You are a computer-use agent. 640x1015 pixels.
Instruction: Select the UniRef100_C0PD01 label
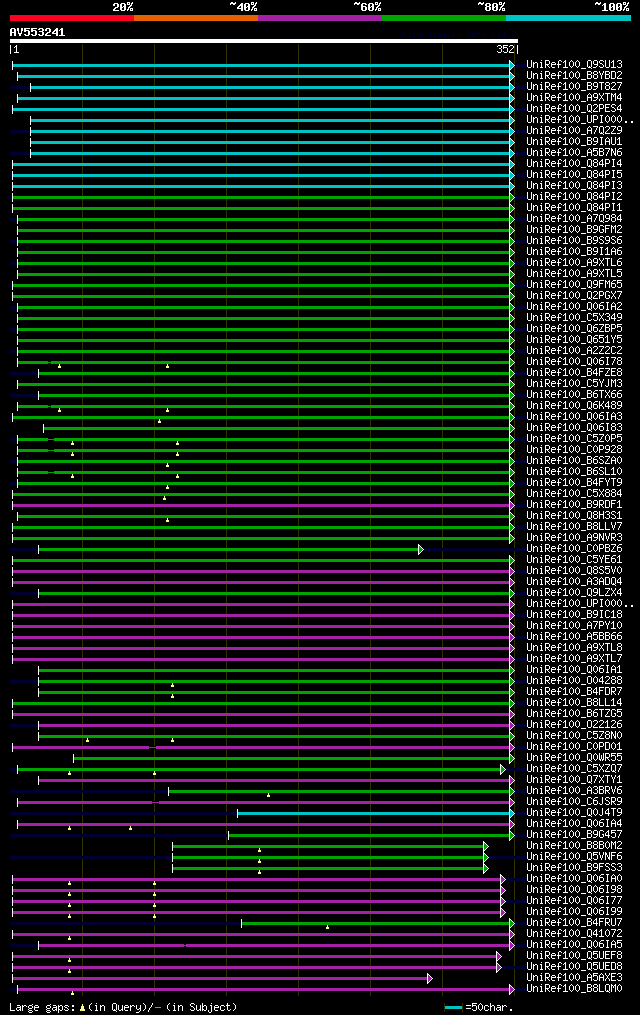pyautogui.click(x=574, y=747)
